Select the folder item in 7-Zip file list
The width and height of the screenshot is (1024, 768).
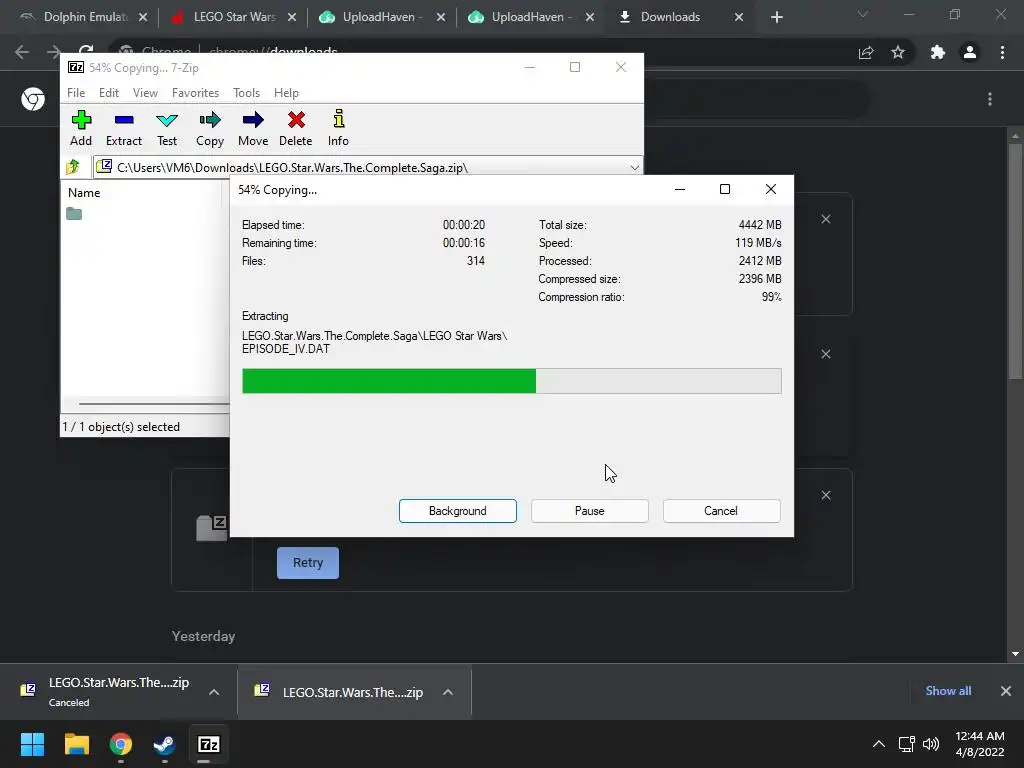(x=74, y=214)
